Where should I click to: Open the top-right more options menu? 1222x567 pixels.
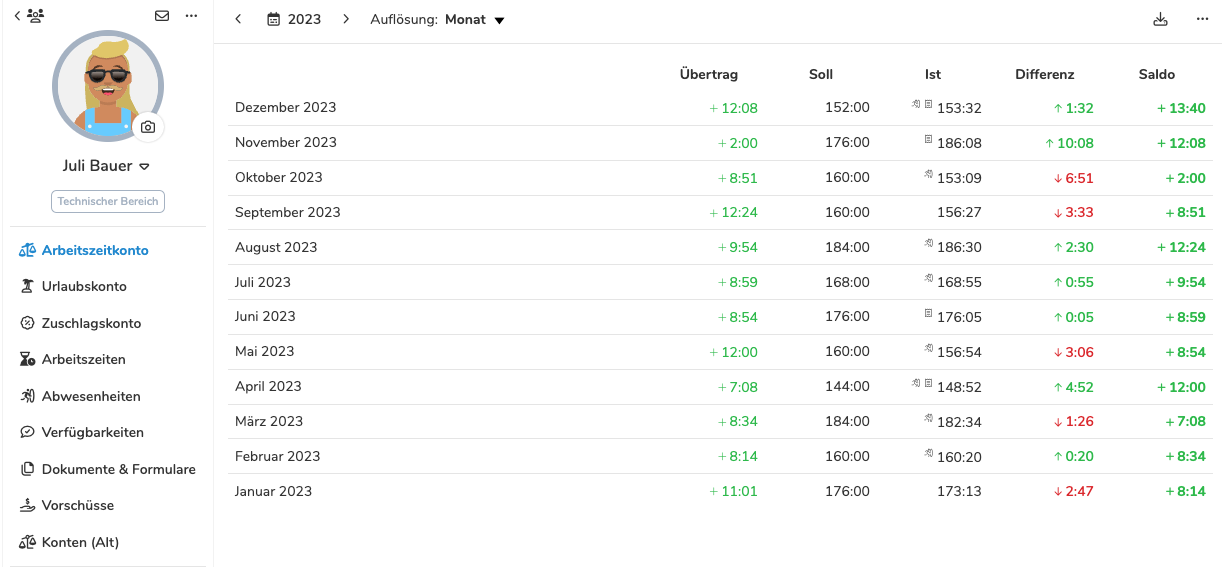click(1202, 19)
